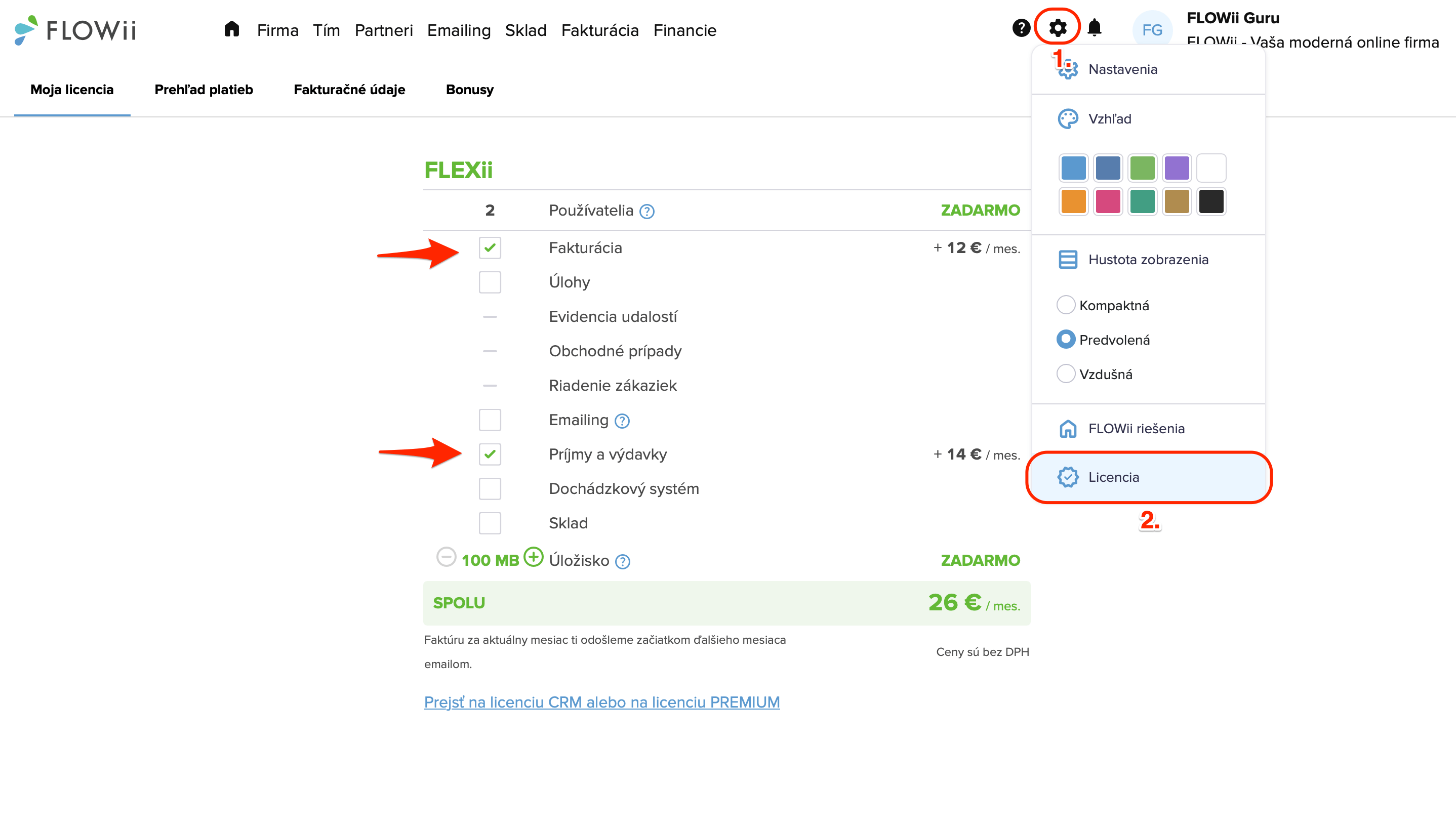The image size is (1456, 828).
Task: Pick the tan brown theme color
Action: pyautogui.click(x=1177, y=201)
